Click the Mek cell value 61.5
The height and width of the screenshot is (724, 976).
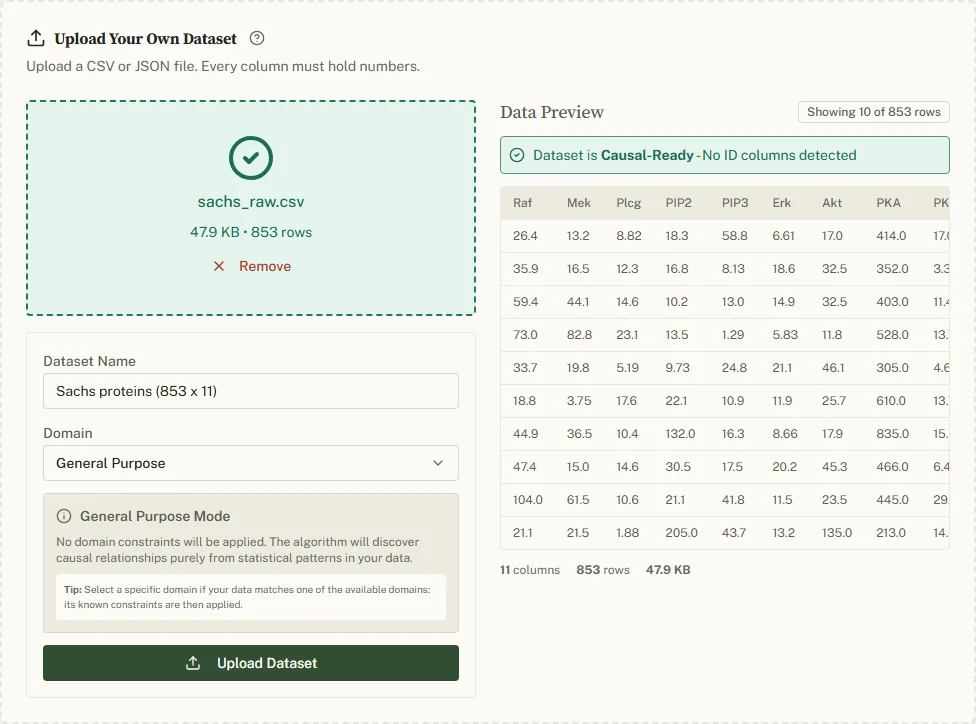[x=578, y=500]
